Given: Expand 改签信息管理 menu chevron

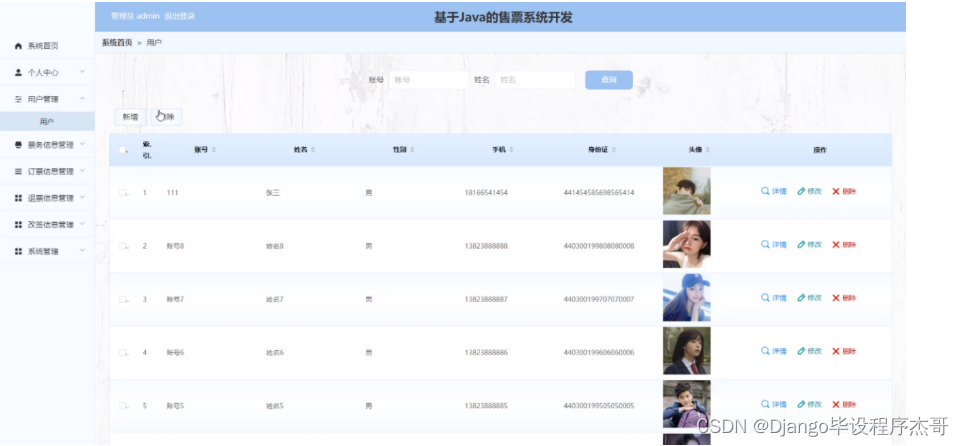Looking at the screenshot, I should click(82, 224).
